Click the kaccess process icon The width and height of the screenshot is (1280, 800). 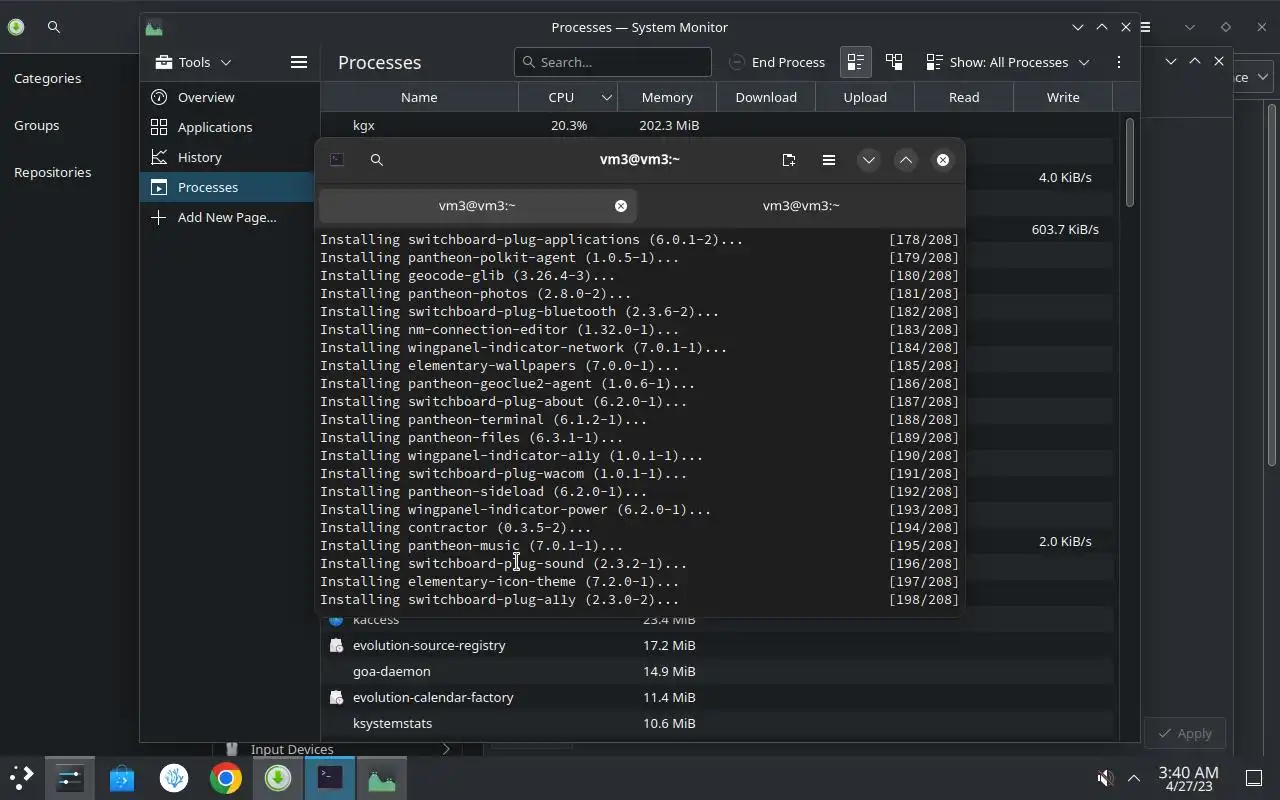coord(336,620)
